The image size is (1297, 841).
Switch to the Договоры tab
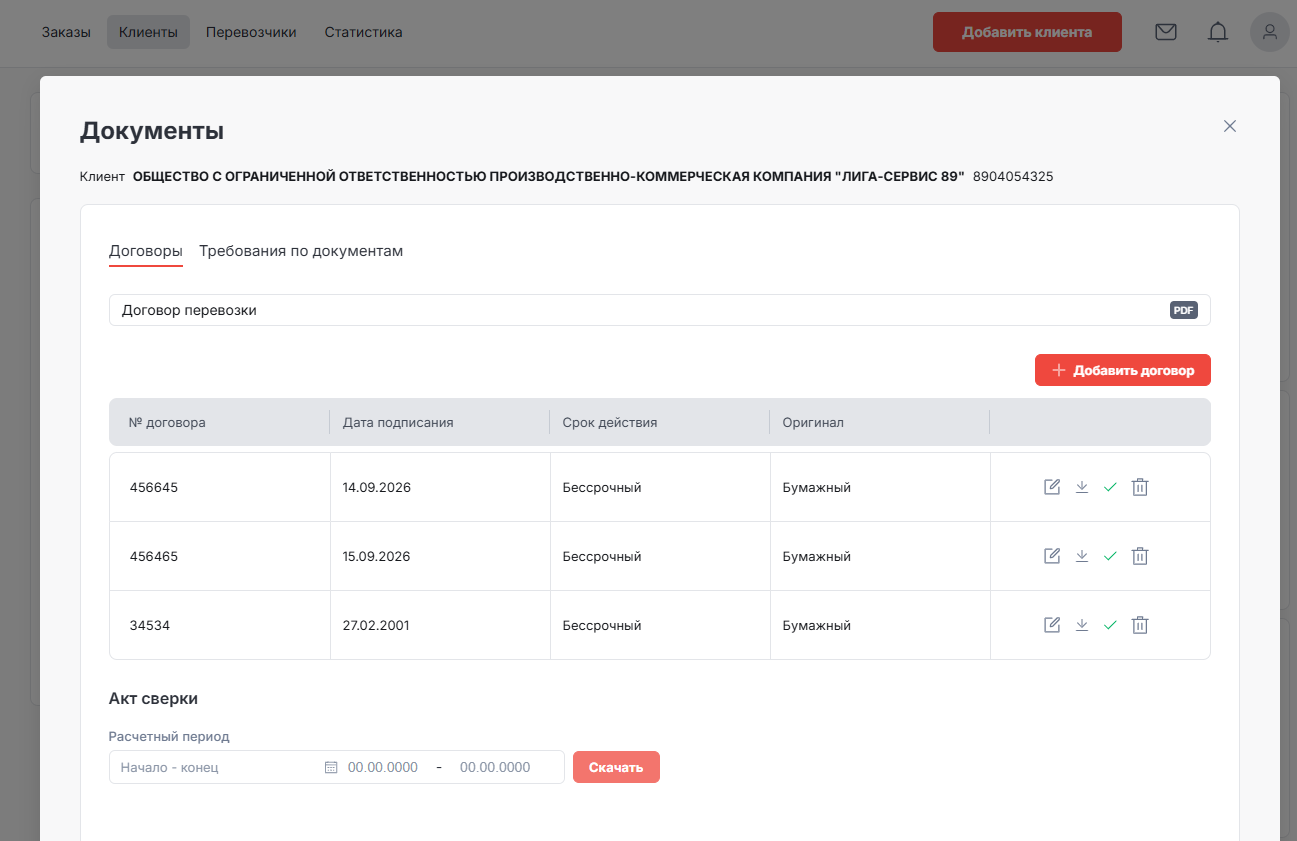[x=146, y=251]
